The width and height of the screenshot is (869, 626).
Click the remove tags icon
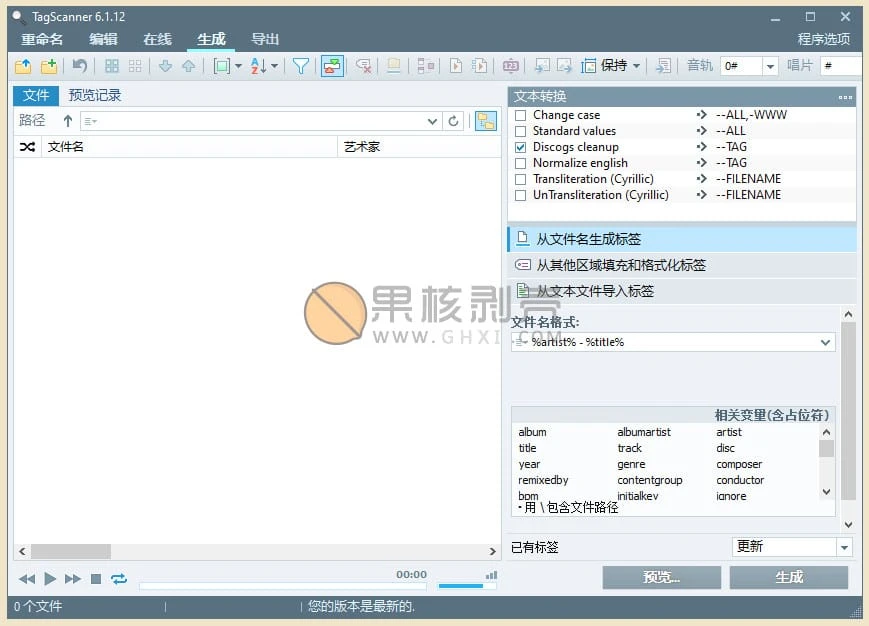(x=364, y=66)
